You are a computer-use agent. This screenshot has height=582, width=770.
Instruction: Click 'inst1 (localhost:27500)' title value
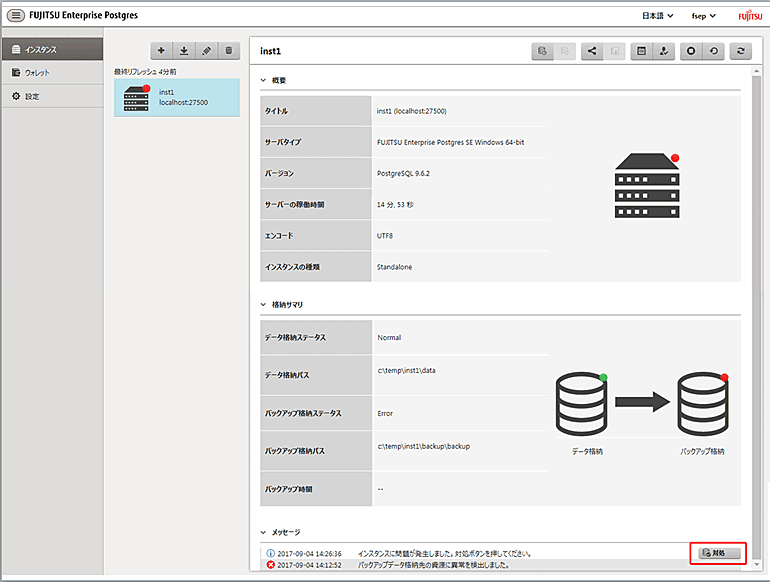412,111
